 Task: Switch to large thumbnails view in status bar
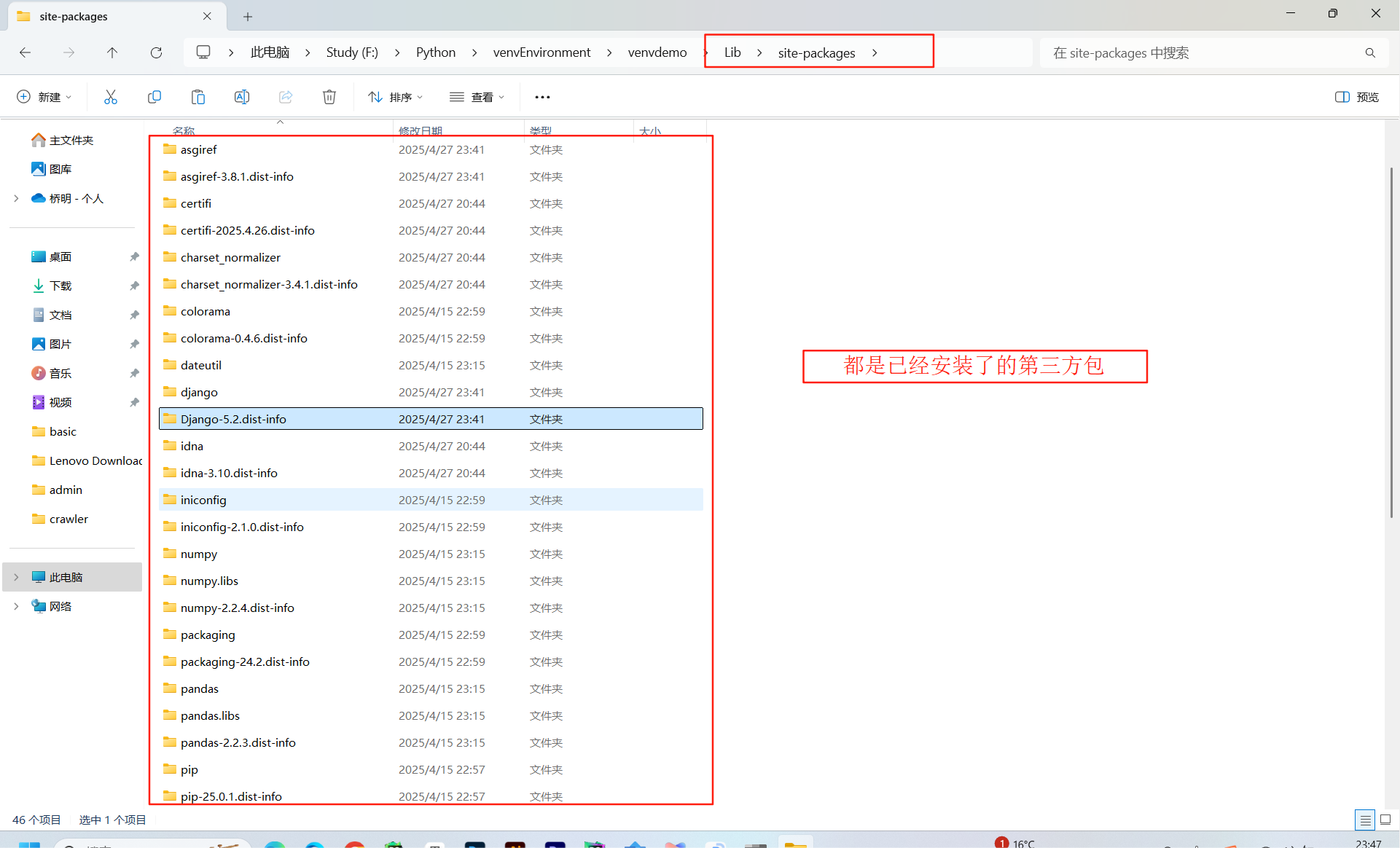[x=1385, y=820]
